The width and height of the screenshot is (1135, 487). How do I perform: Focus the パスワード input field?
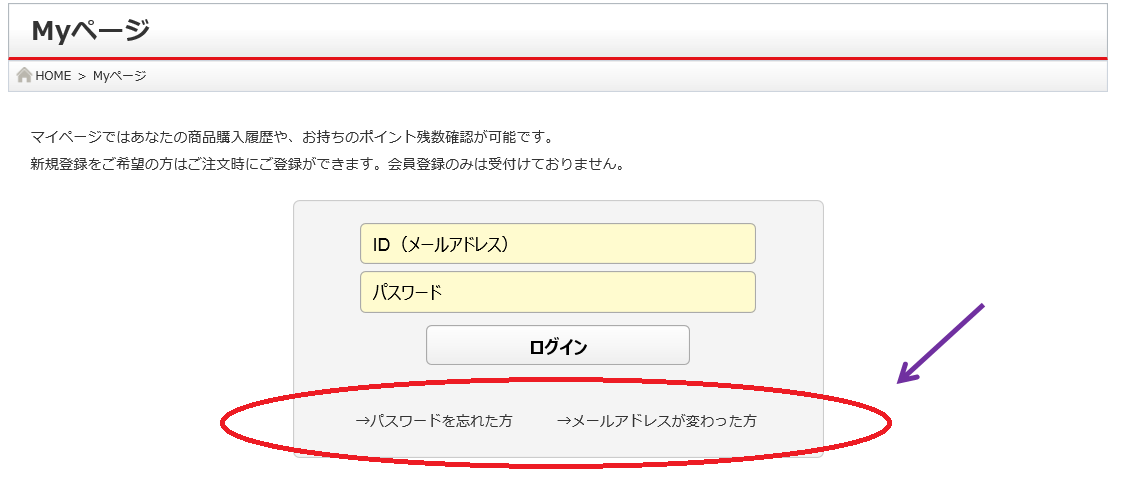pyautogui.click(x=557, y=292)
